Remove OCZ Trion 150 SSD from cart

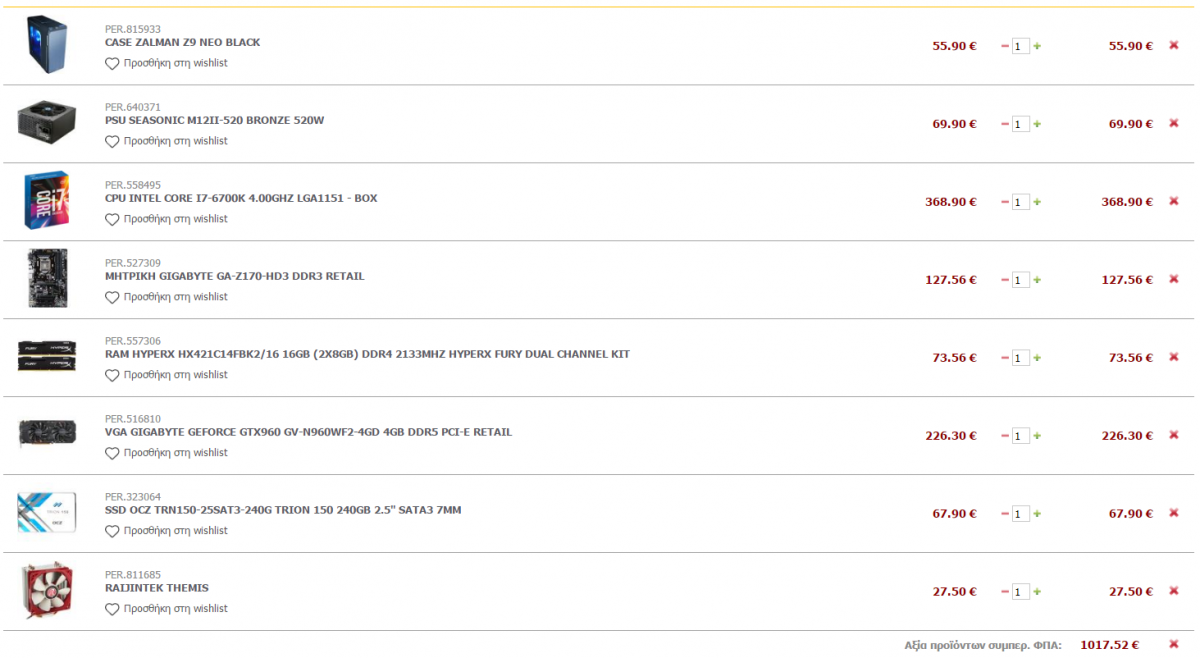pyautogui.click(x=1174, y=513)
